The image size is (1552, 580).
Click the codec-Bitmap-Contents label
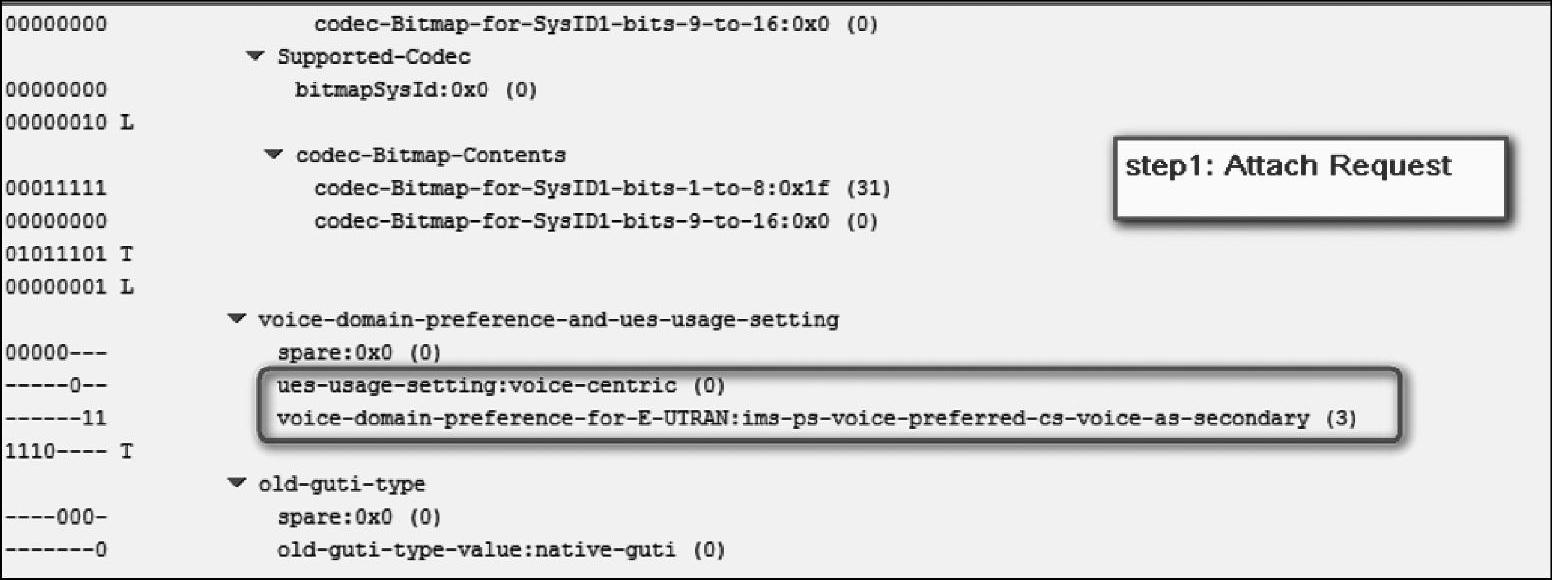click(430, 156)
